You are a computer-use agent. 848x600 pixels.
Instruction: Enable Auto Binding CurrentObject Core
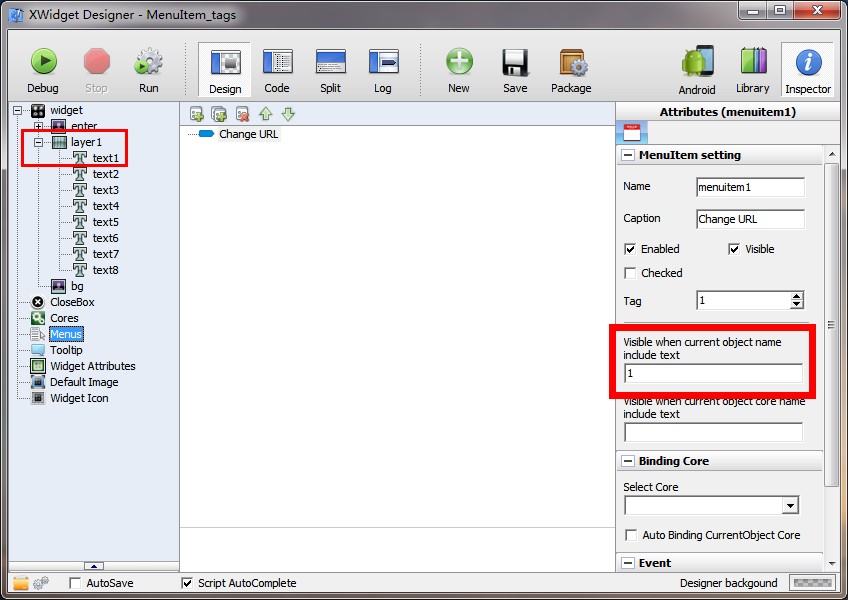coord(631,535)
